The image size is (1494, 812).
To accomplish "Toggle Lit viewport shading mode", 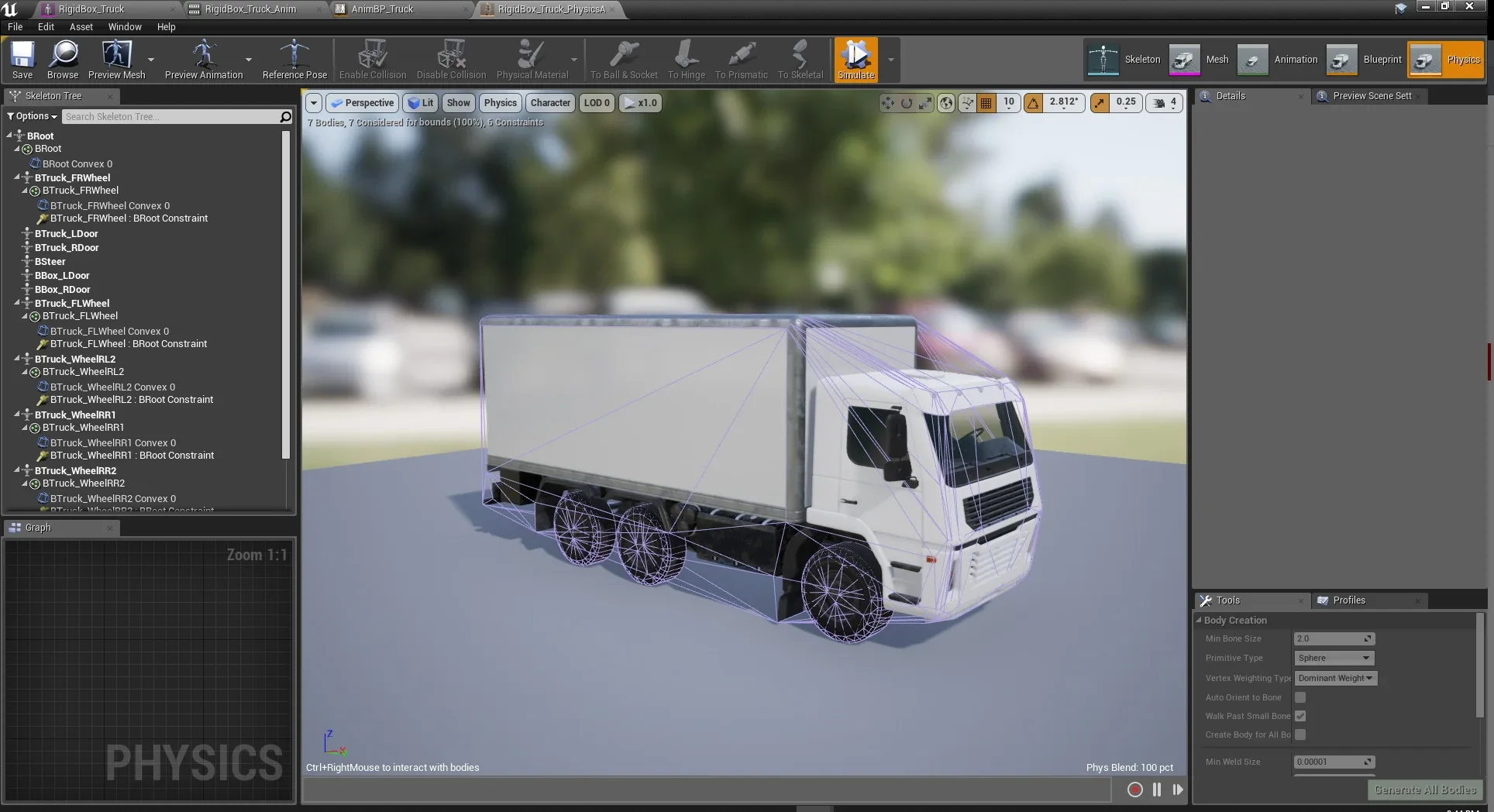I will tap(421, 102).
